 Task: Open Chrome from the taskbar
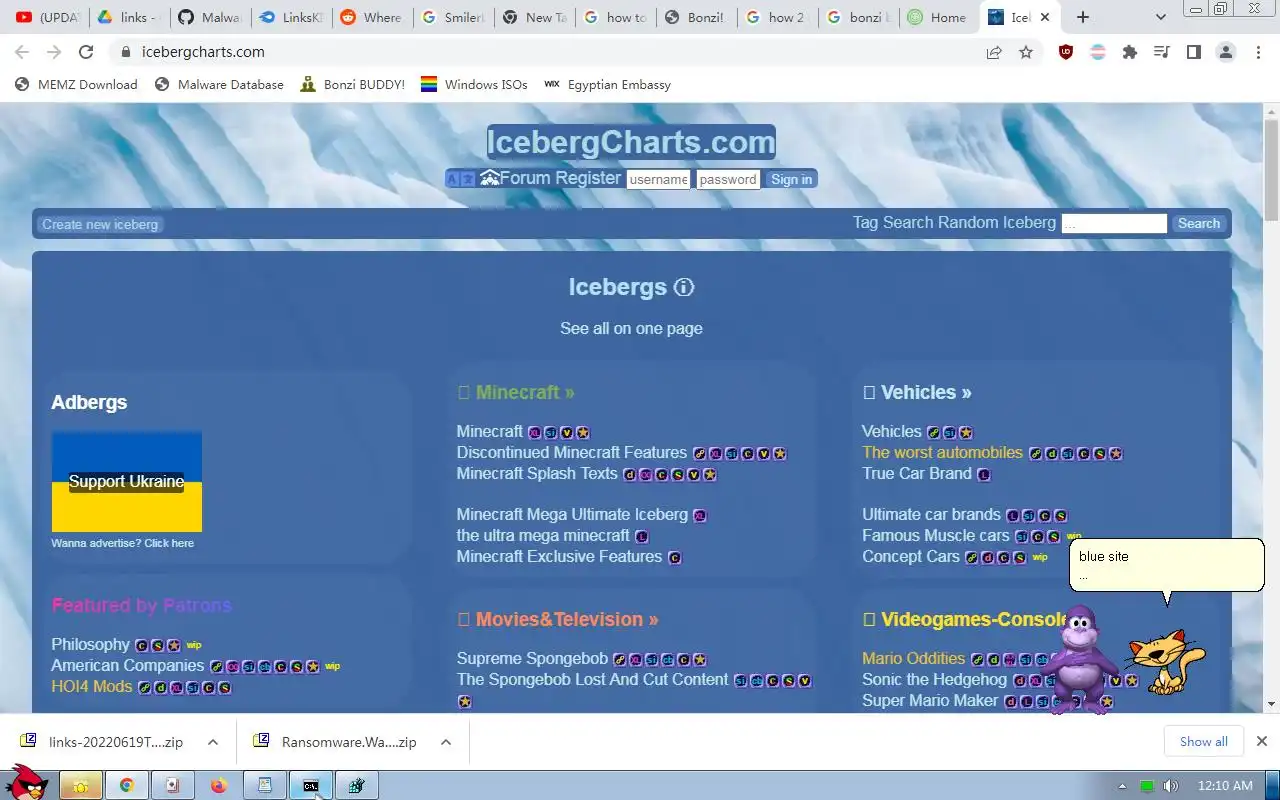tap(127, 786)
